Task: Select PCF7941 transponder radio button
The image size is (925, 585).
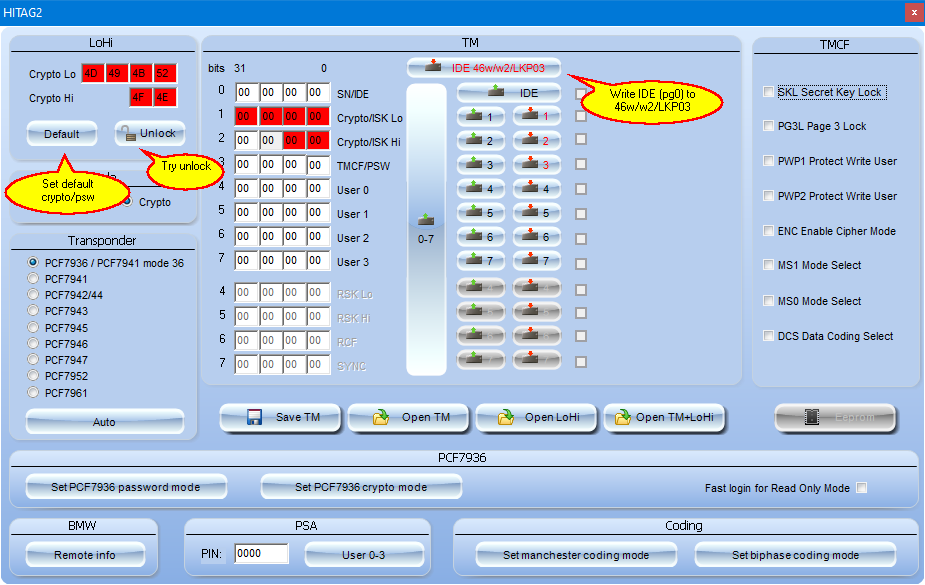Action: point(33,278)
